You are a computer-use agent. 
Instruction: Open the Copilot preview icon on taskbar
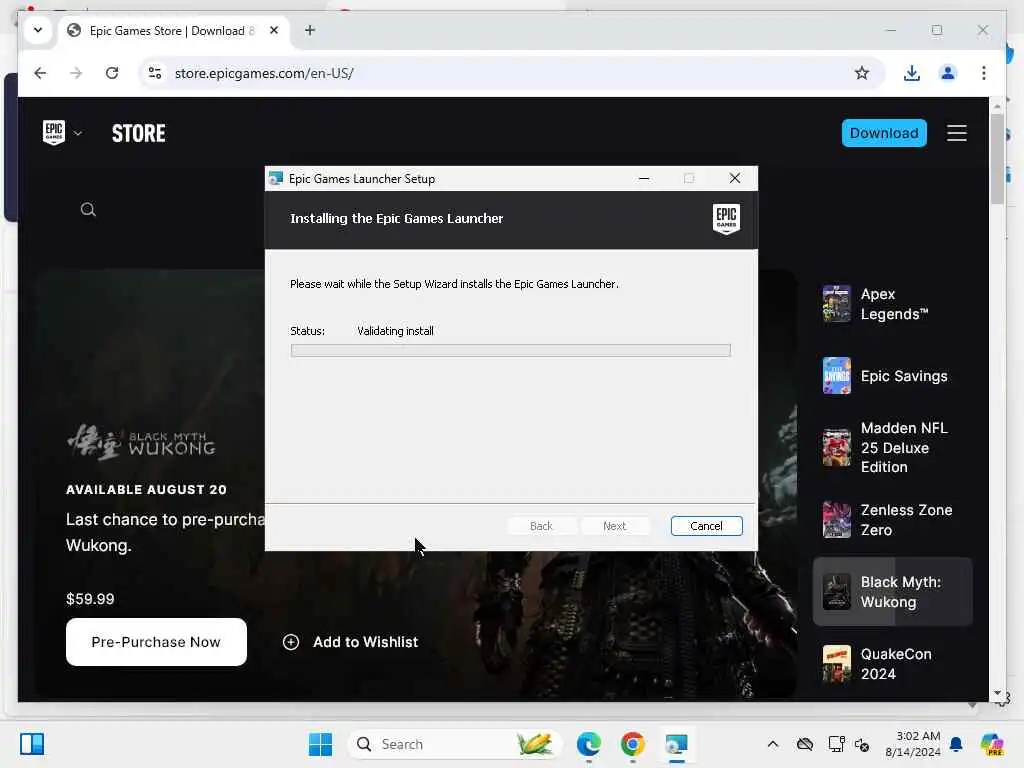(992, 744)
